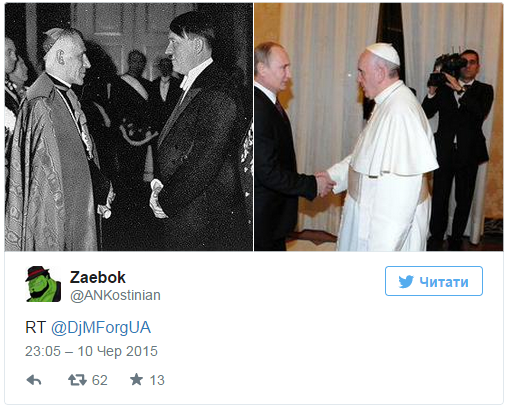The image size is (509, 410).
Task: Click the handshake in the color photo
Action: [325, 184]
